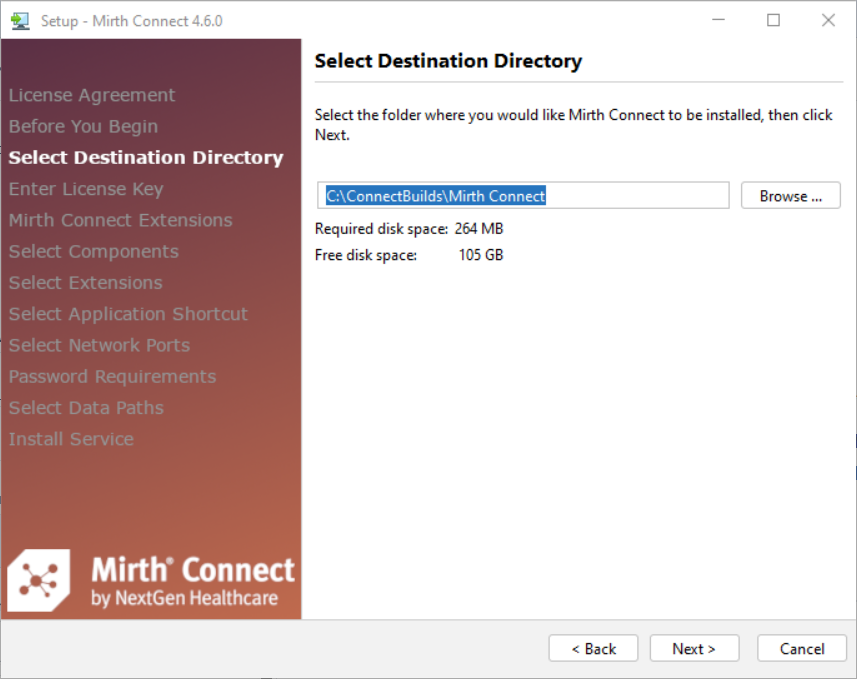
Task: Click Password Requirements sidebar step
Action: click(x=112, y=376)
